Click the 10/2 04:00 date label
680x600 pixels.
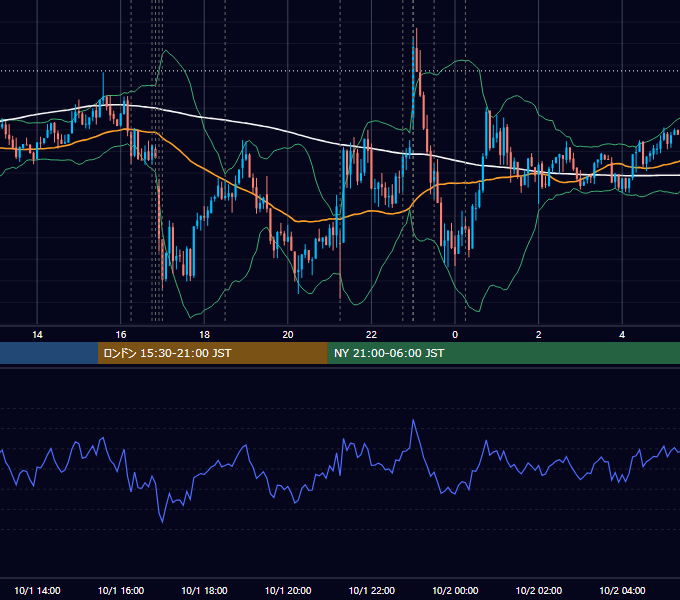622,590
